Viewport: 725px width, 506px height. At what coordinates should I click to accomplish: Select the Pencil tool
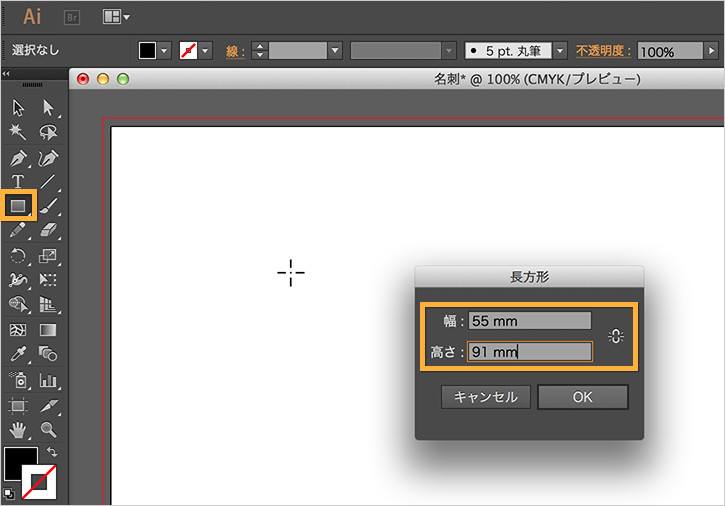pyautogui.click(x=18, y=230)
